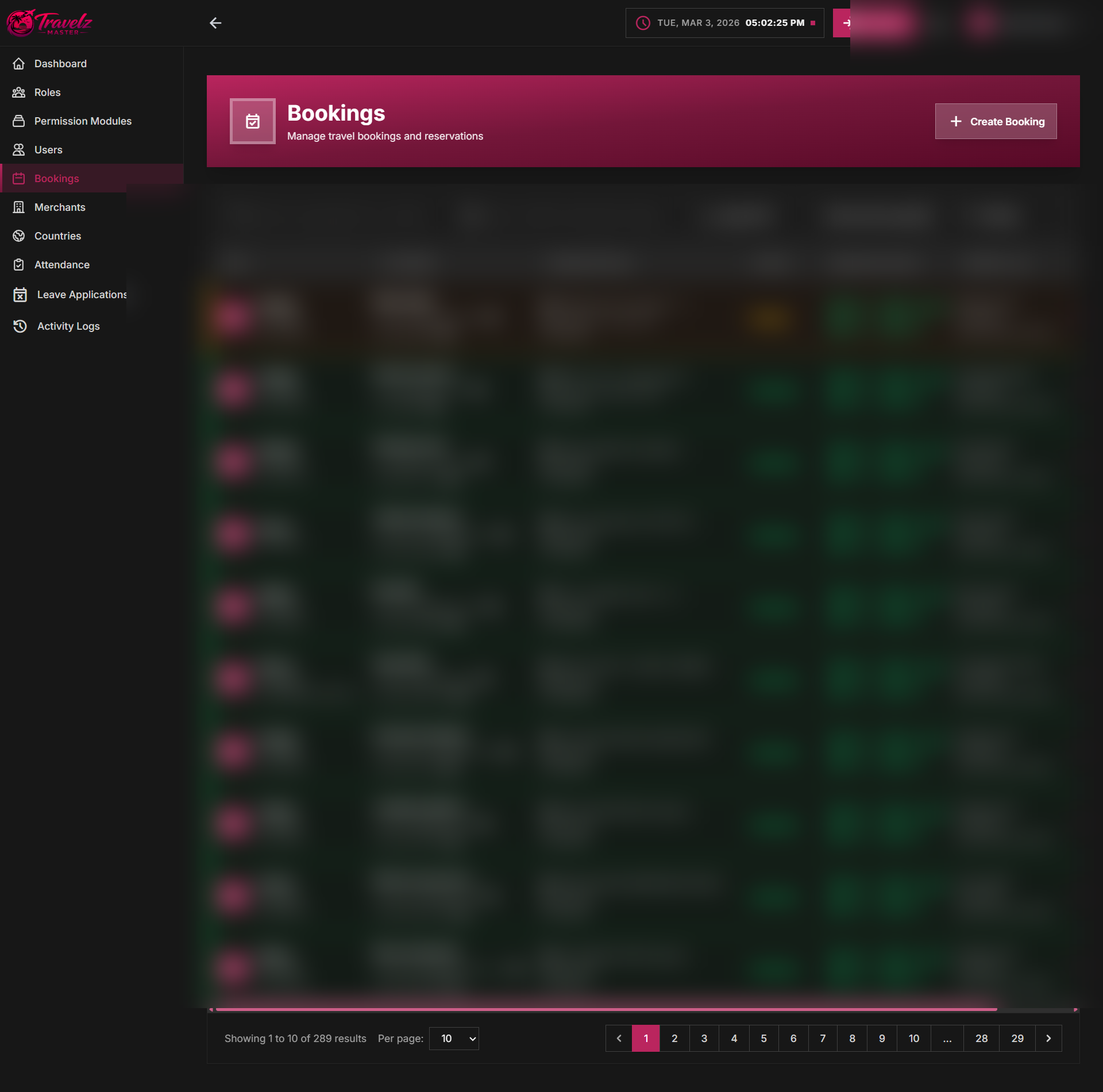Click the Bookings header calendar-check icon
This screenshot has height=1092, width=1103.
(253, 121)
